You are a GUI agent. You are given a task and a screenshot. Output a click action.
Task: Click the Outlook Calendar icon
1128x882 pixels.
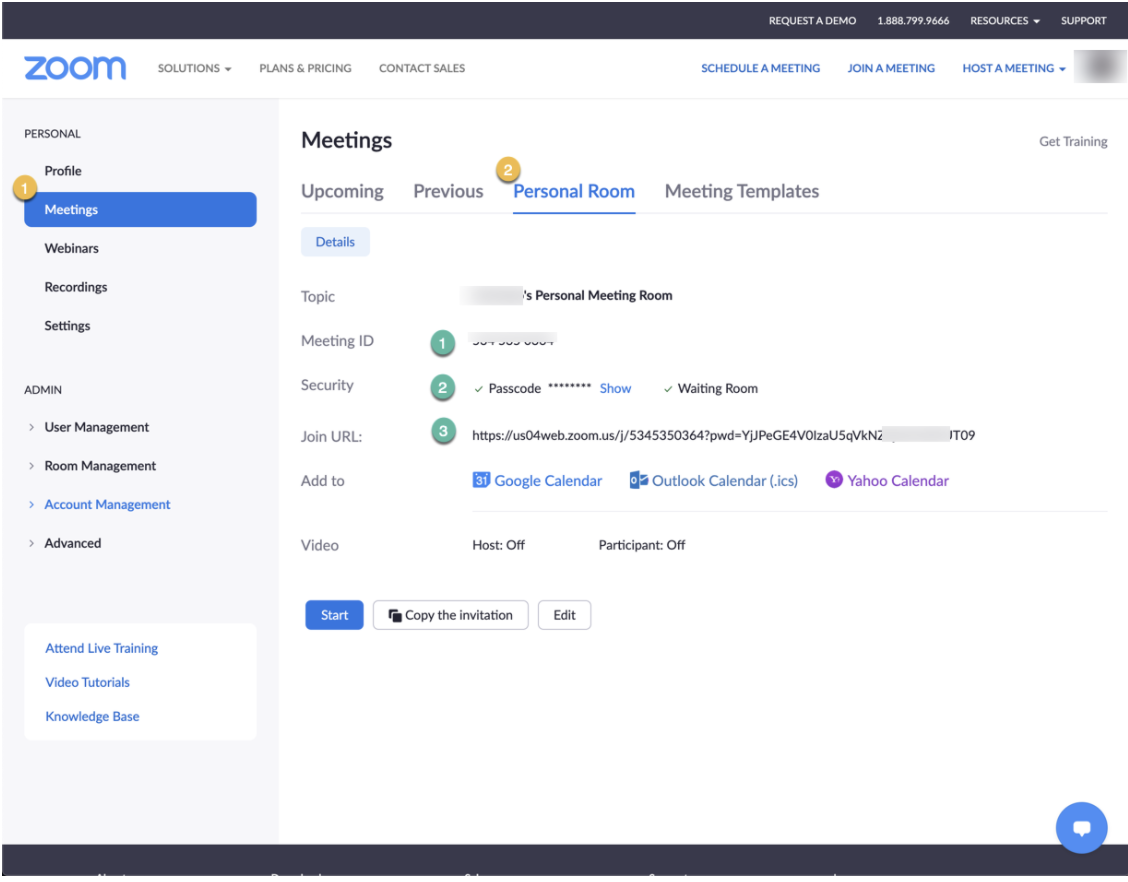(638, 481)
